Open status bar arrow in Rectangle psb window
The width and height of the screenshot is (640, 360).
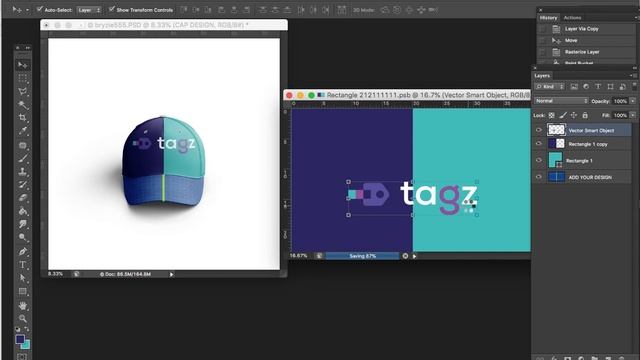point(415,256)
